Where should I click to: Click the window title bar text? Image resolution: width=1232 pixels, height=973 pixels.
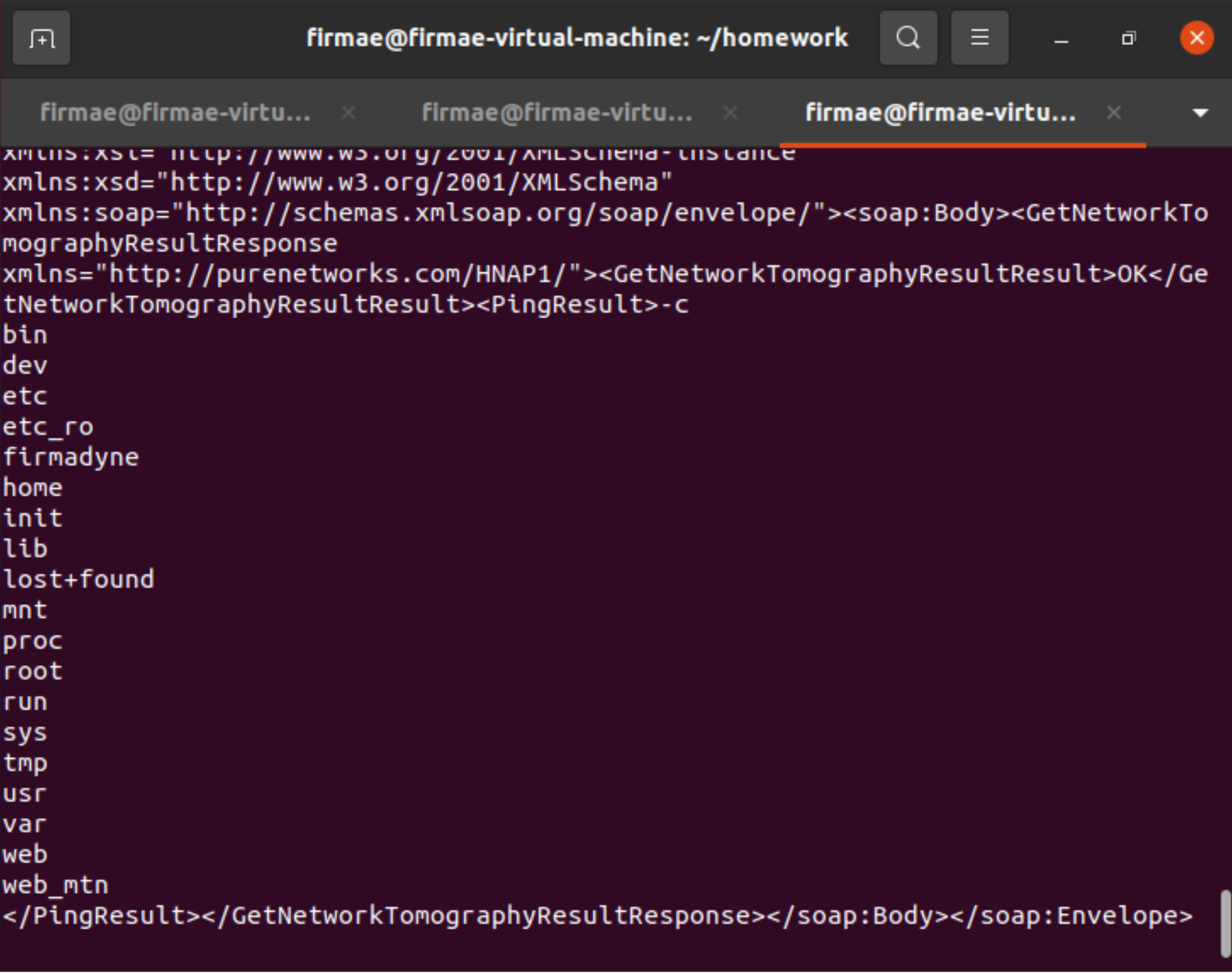576,38
